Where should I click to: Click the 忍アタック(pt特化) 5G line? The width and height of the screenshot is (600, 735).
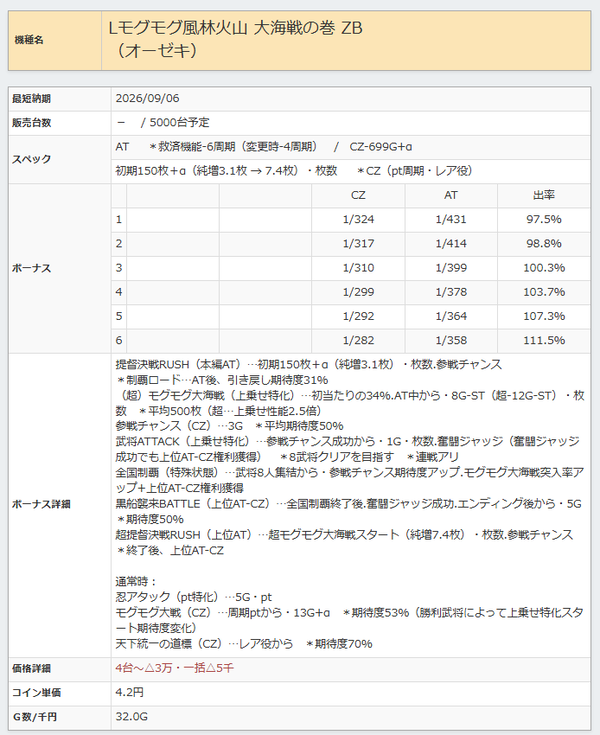194,597
